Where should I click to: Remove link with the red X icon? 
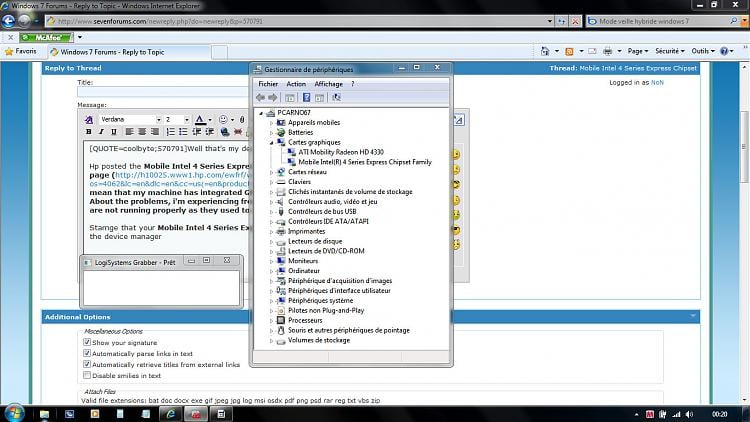pos(238,132)
